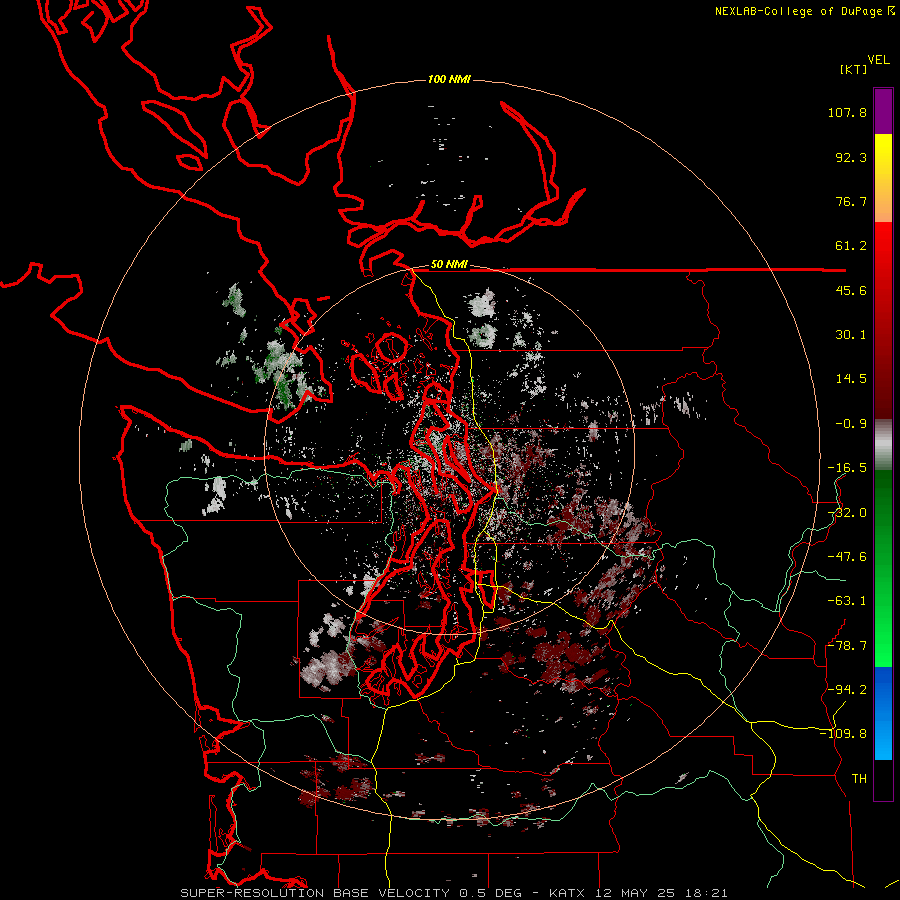This screenshot has height=900, width=900.
Task: Click the -109.8 velocity scale label
Action: [x=844, y=734]
